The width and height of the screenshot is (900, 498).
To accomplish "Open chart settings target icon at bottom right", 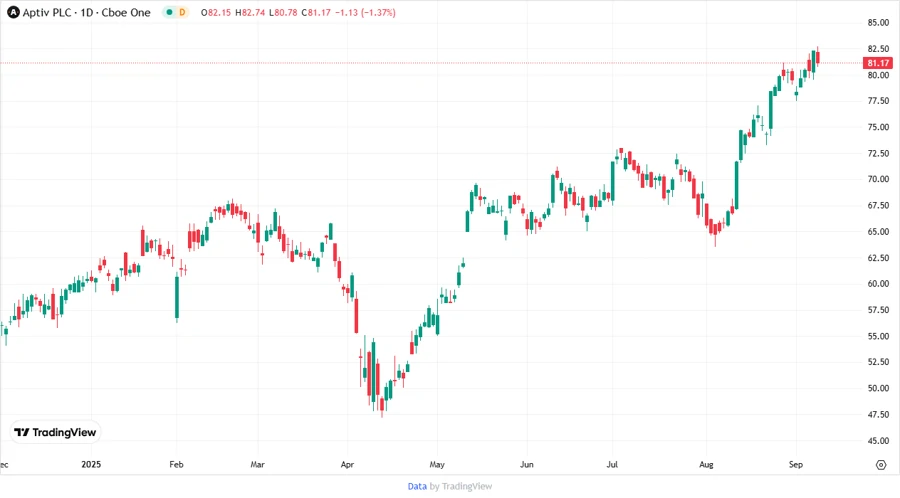I will (881, 465).
